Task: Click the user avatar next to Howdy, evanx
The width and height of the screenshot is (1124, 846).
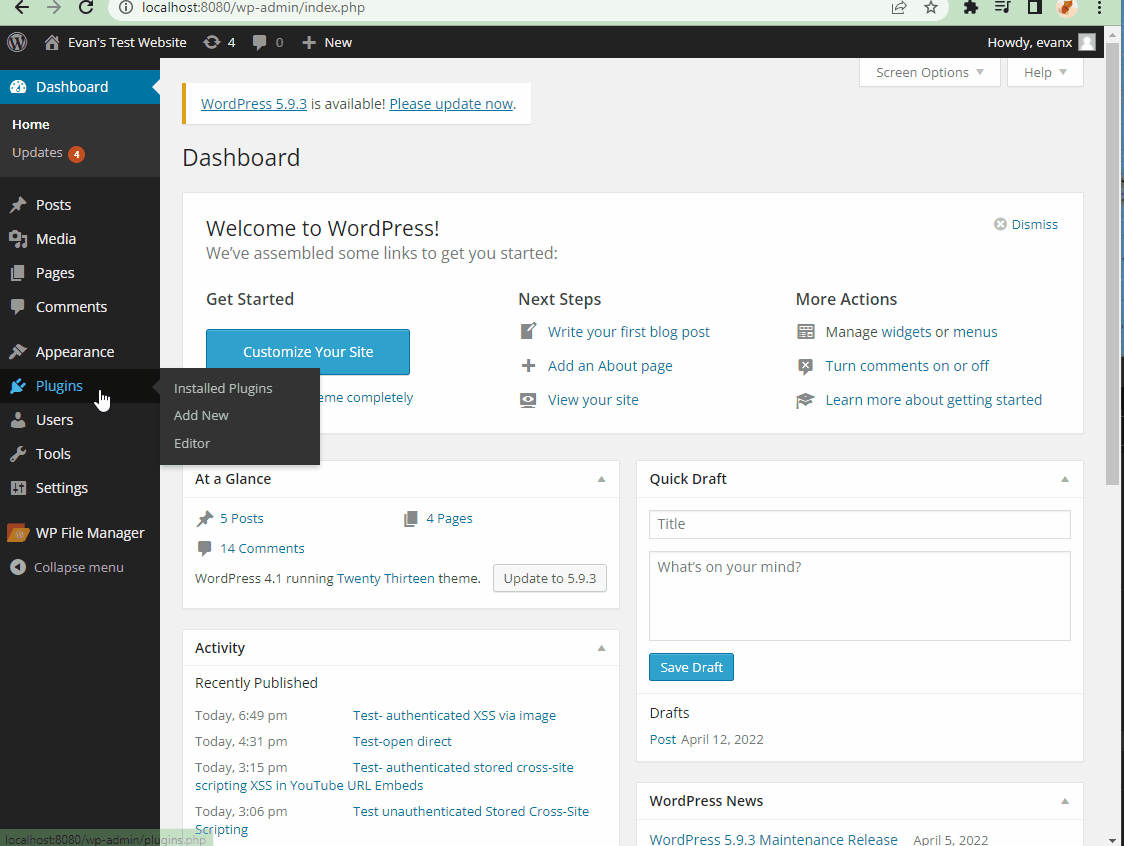Action: point(1087,42)
